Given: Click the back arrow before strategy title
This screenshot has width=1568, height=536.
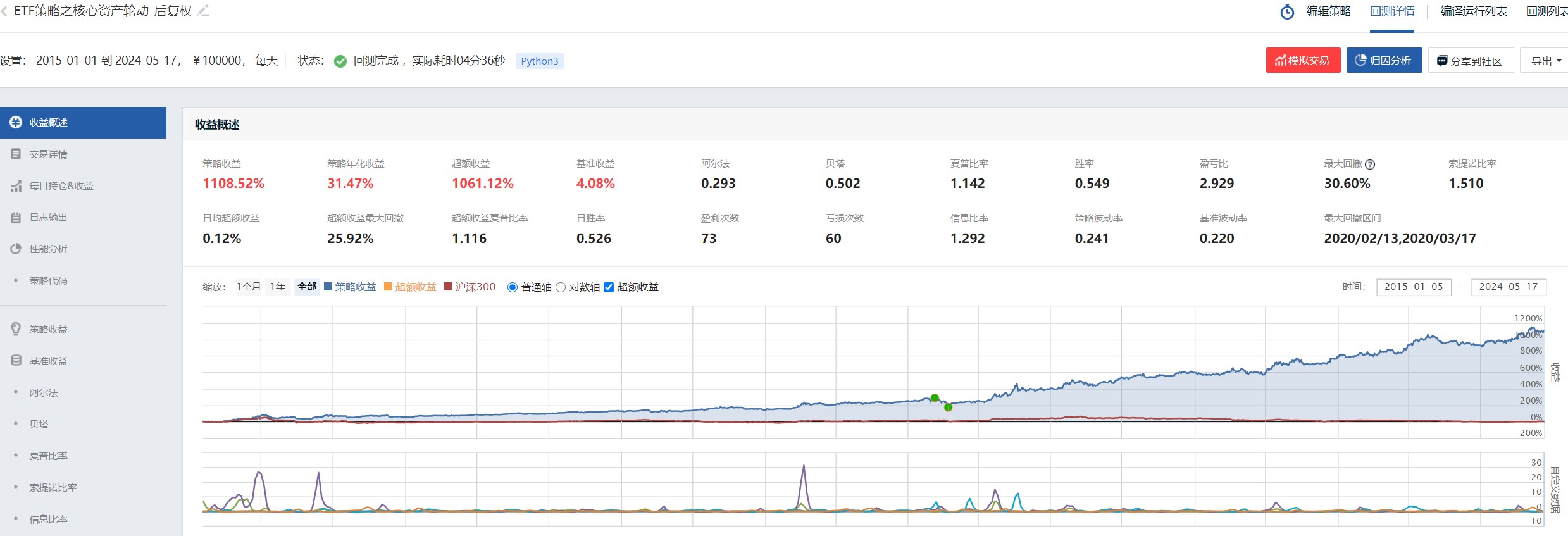Looking at the screenshot, I should click(x=4, y=11).
